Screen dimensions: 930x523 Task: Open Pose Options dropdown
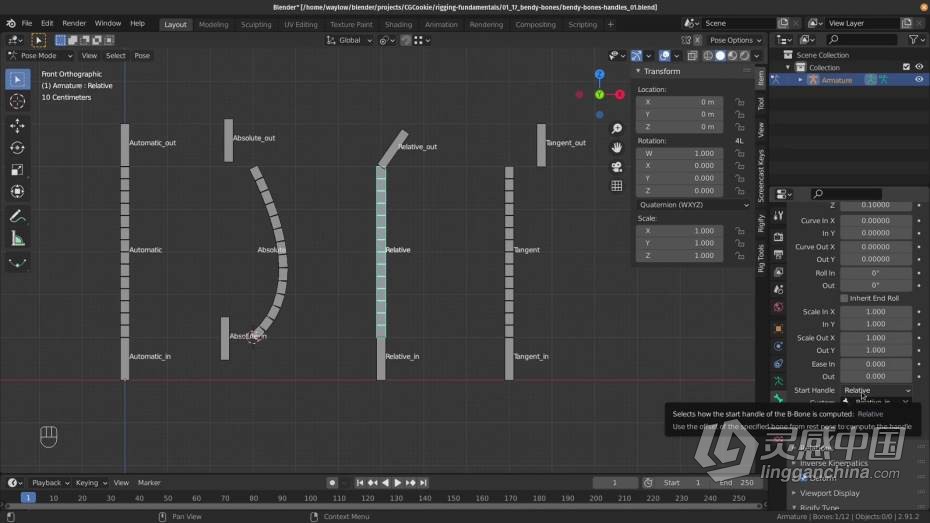click(735, 40)
